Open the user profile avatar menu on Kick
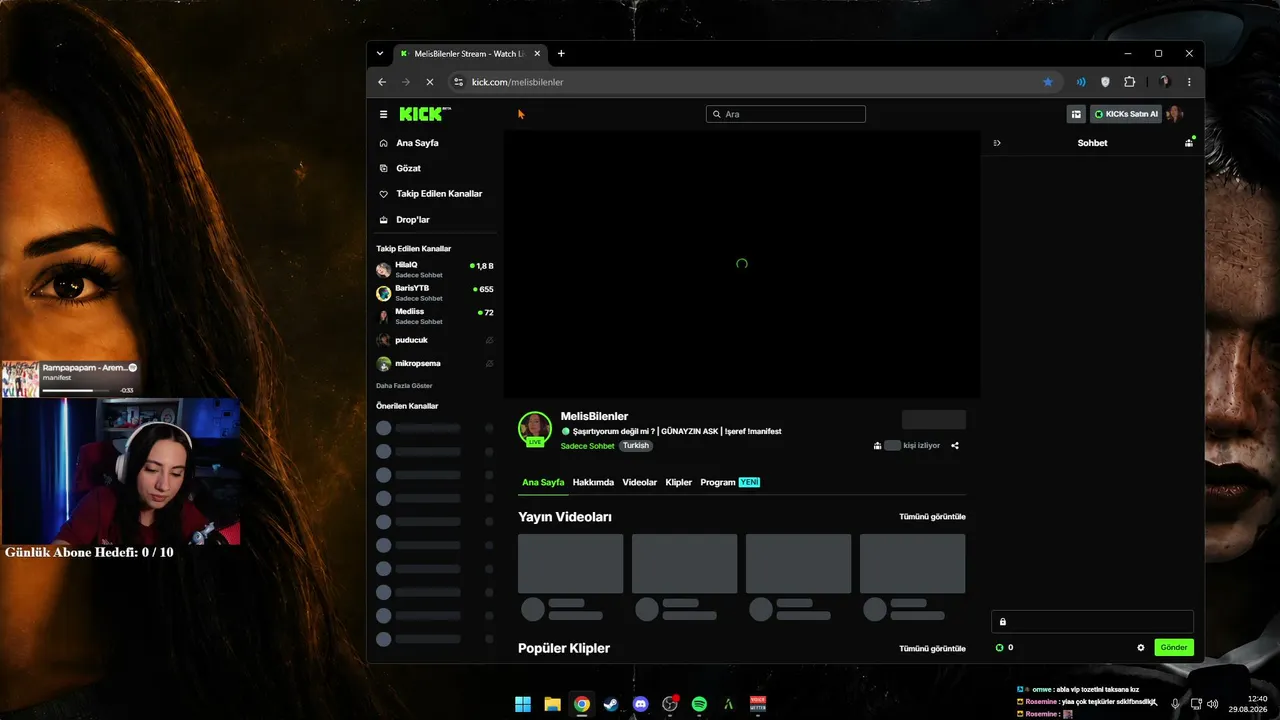Screen dimensions: 1280x720 [1174, 114]
